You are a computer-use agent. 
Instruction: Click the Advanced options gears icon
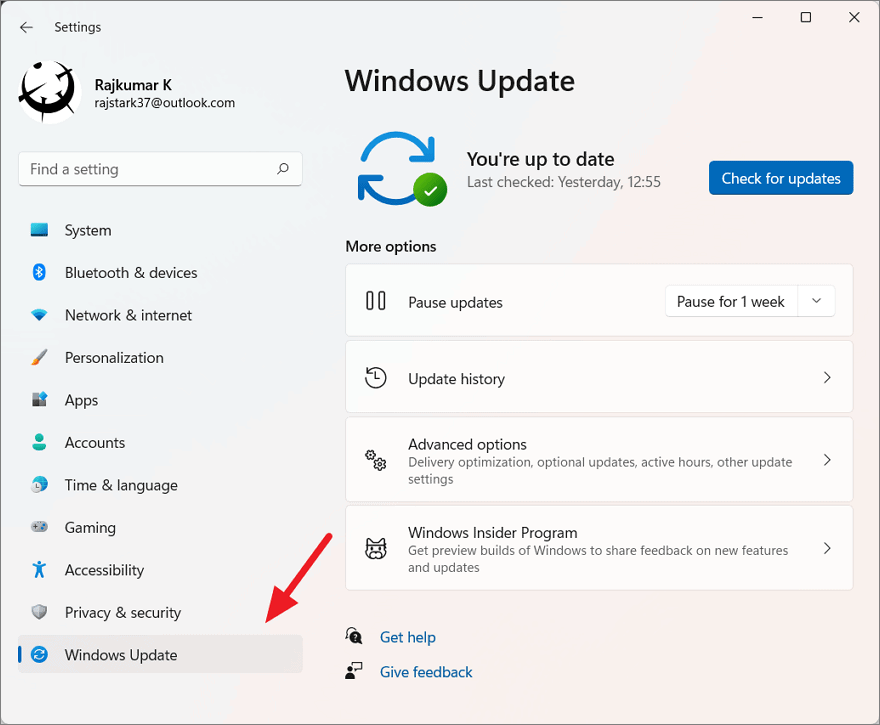pos(375,460)
